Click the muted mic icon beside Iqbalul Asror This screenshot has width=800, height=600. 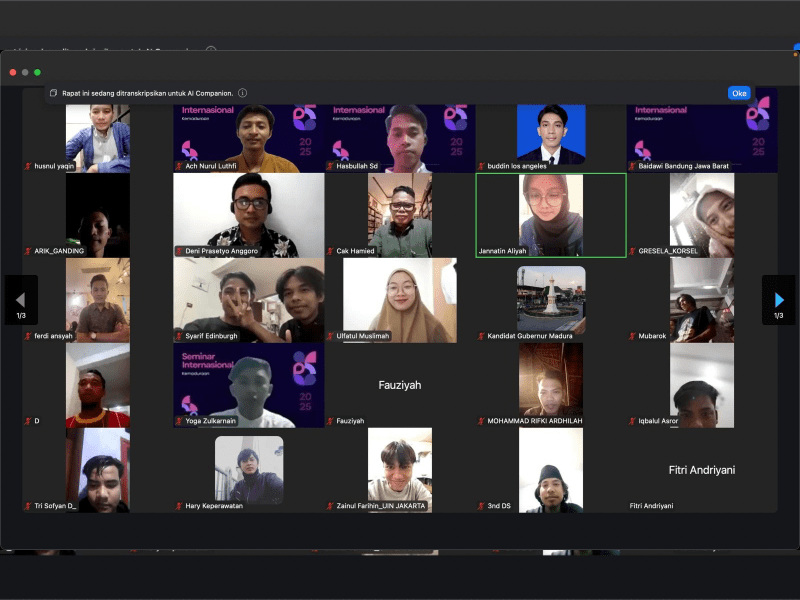click(632, 421)
